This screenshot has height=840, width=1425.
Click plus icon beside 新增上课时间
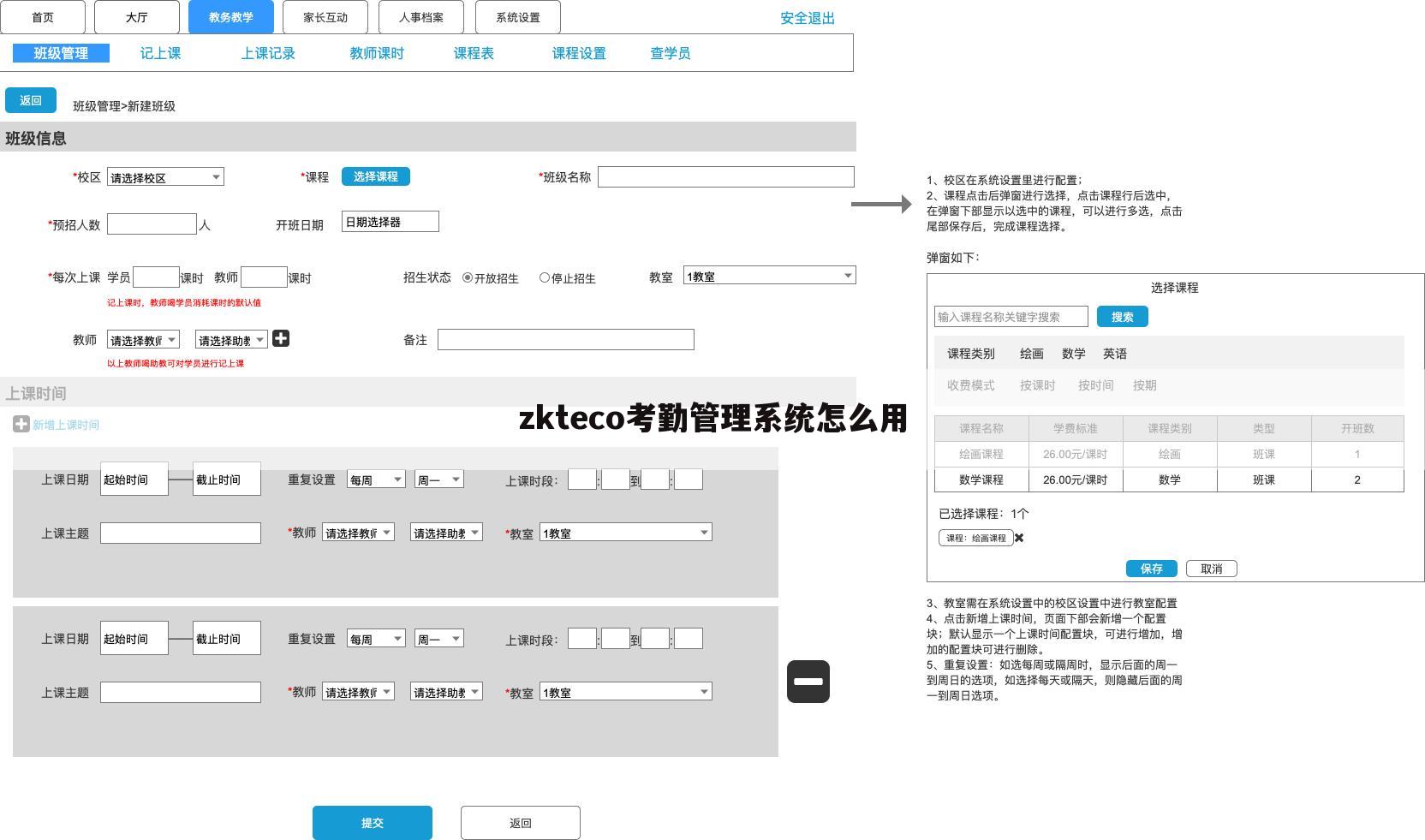(x=21, y=424)
